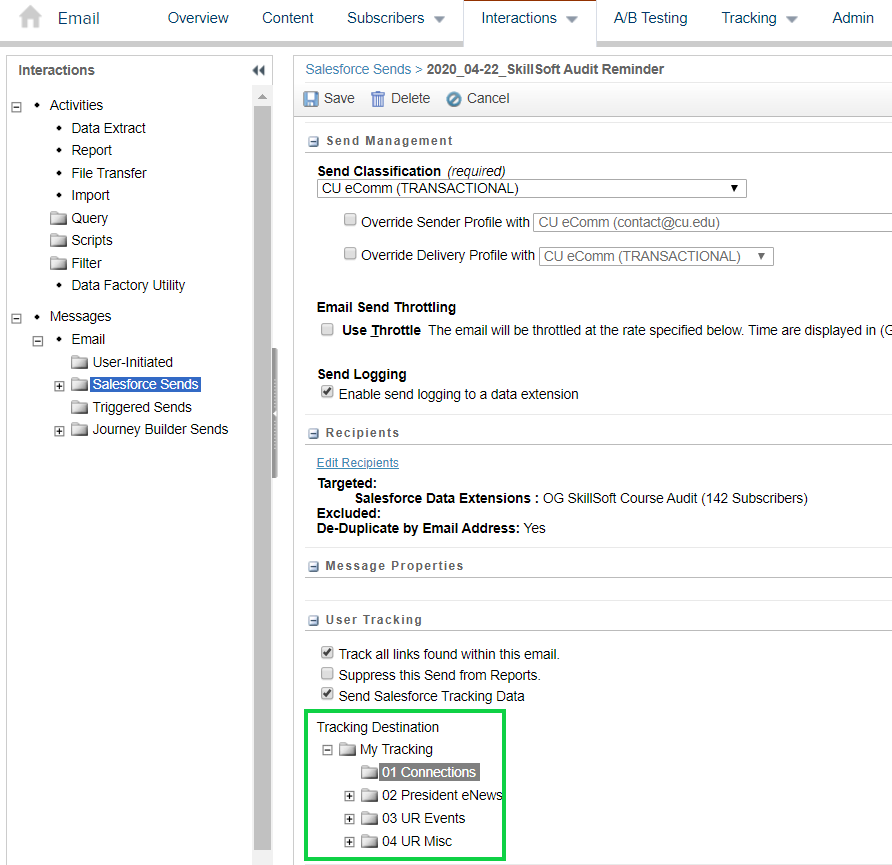Collapse the My Tracking folder node
This screenshot has width=892, height=865.
point(327,750)
